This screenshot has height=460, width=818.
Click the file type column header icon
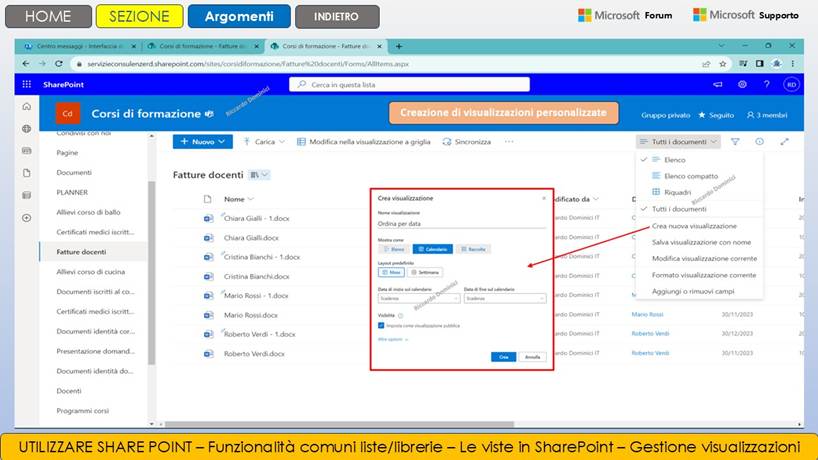tap(208, 199)
